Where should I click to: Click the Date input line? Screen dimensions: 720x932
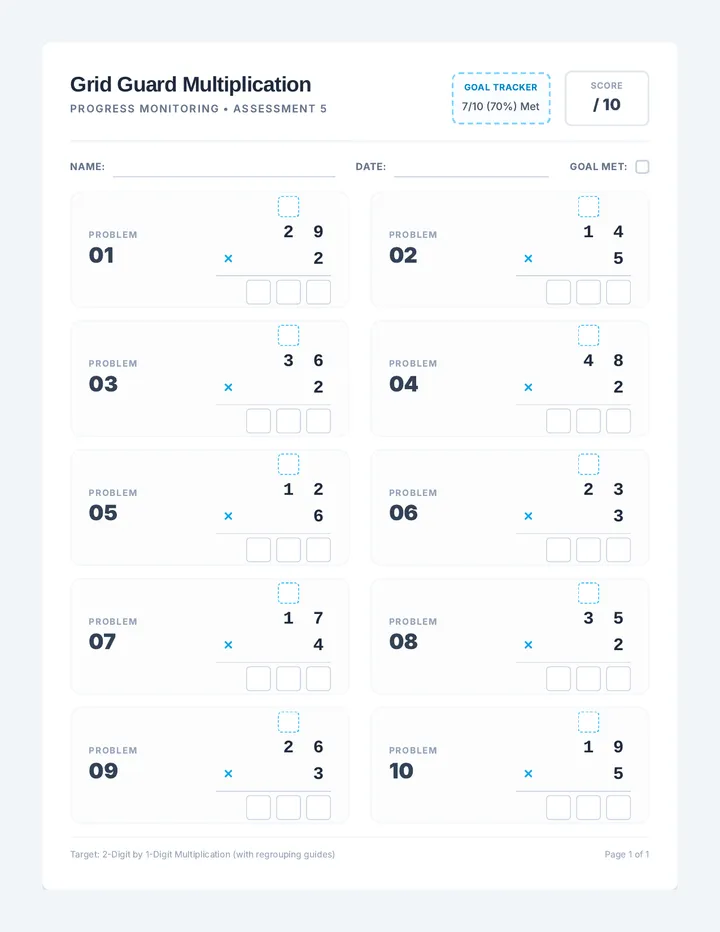point(471,168)
